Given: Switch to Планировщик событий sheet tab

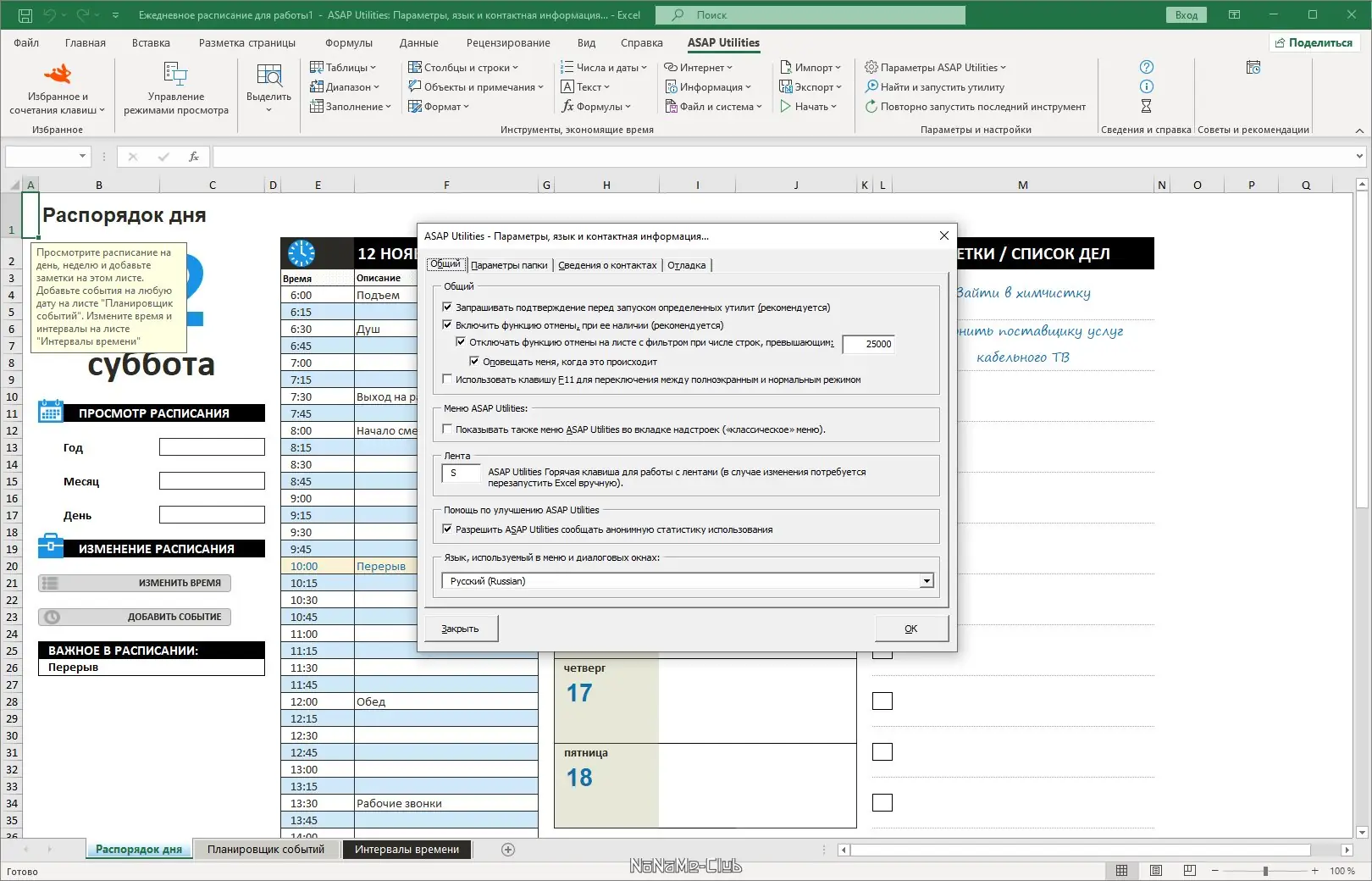Looking at the screenshot, I should click(x=266, y=850).
